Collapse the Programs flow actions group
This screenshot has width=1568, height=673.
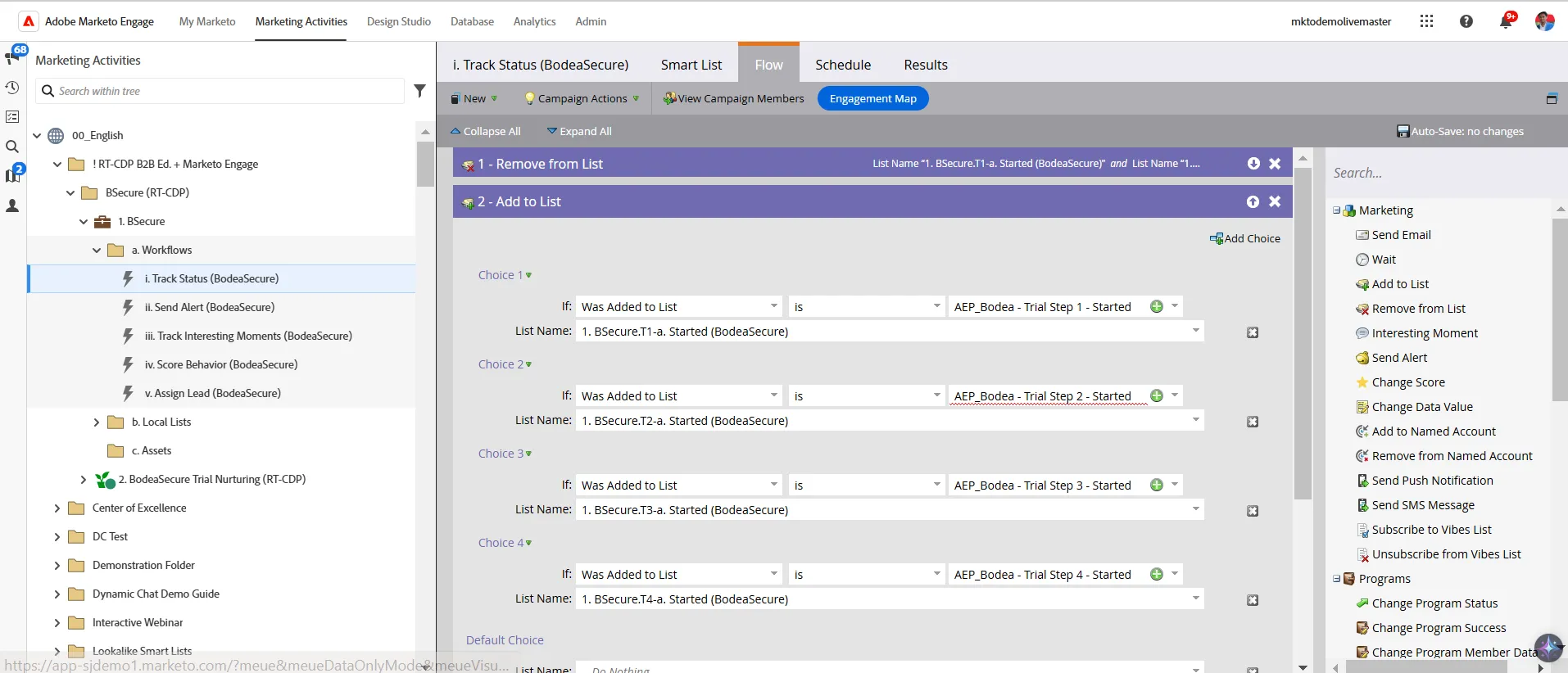coord(1337,579)
